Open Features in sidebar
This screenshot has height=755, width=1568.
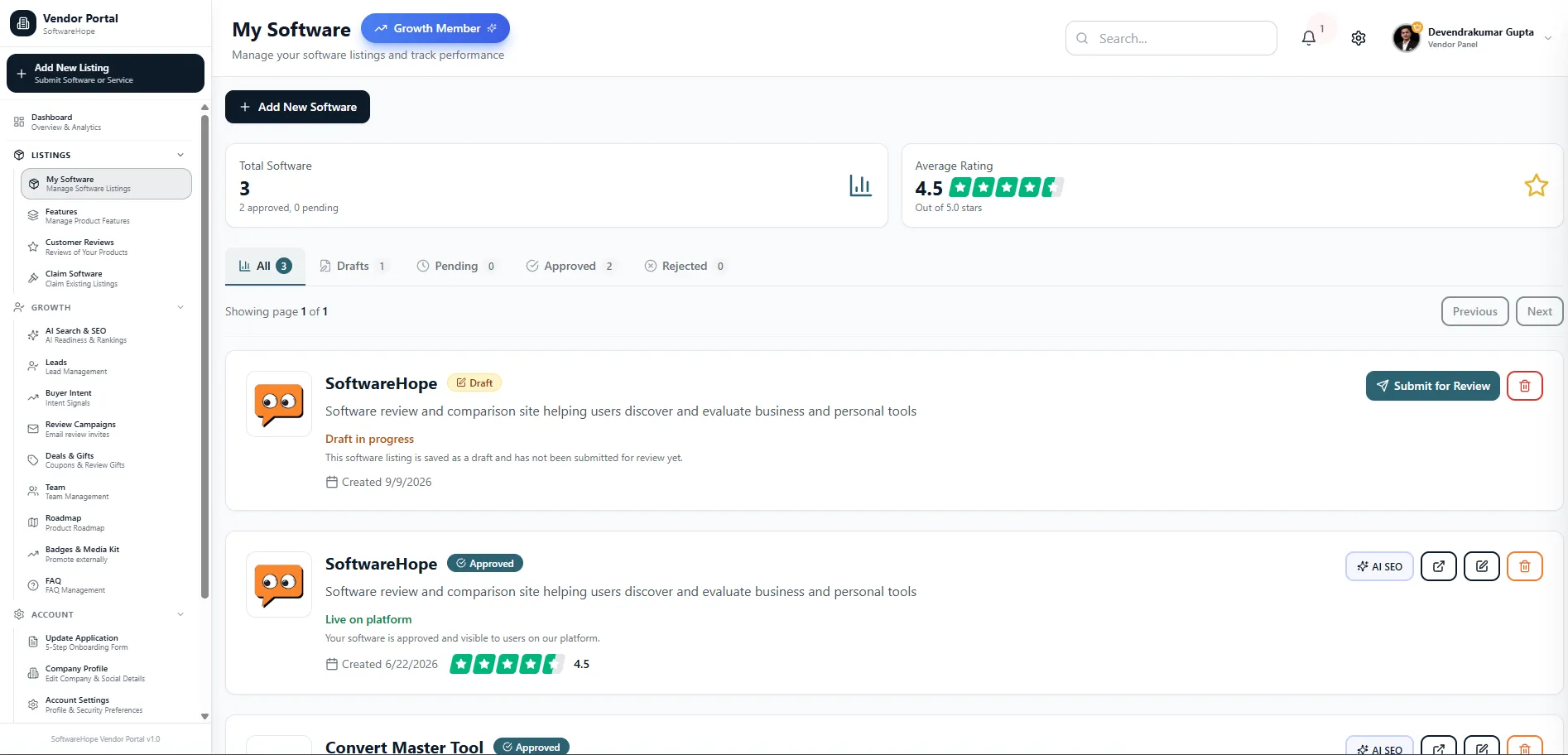coord(106,216)
